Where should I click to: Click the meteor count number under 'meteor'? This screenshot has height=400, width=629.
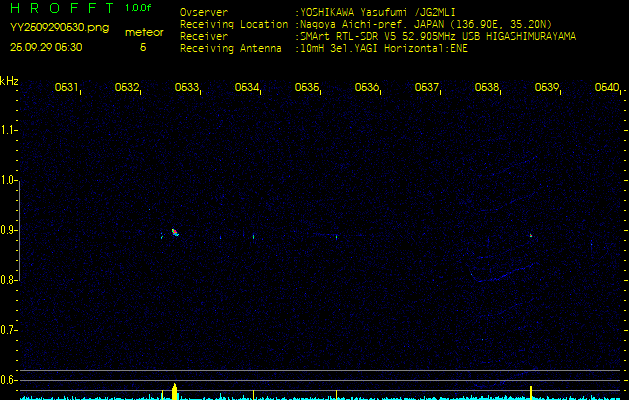tap(143, 47)
